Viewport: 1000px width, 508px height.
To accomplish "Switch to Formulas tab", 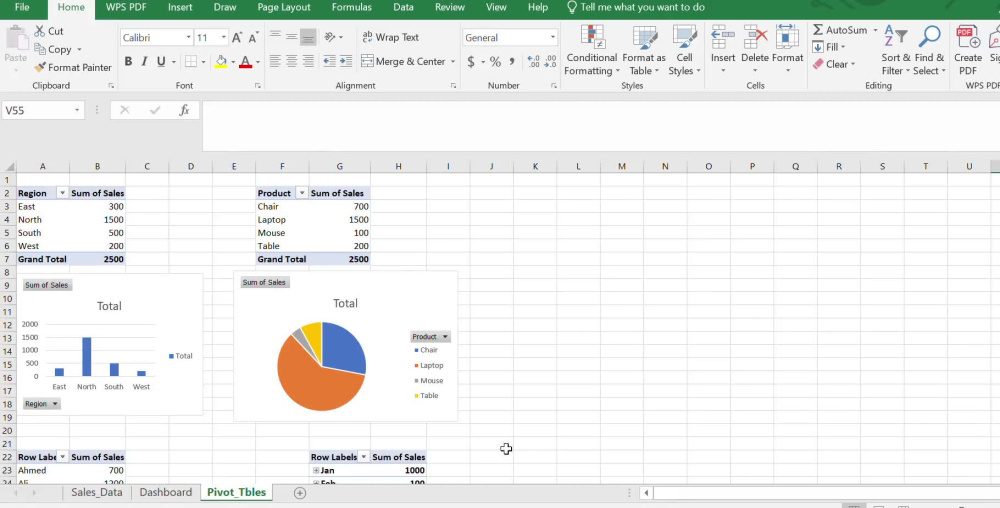I will (351, 8).
